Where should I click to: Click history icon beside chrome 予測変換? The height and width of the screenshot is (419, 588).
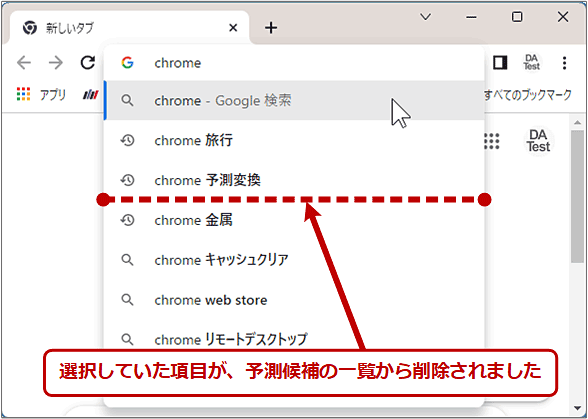(128, 180)
